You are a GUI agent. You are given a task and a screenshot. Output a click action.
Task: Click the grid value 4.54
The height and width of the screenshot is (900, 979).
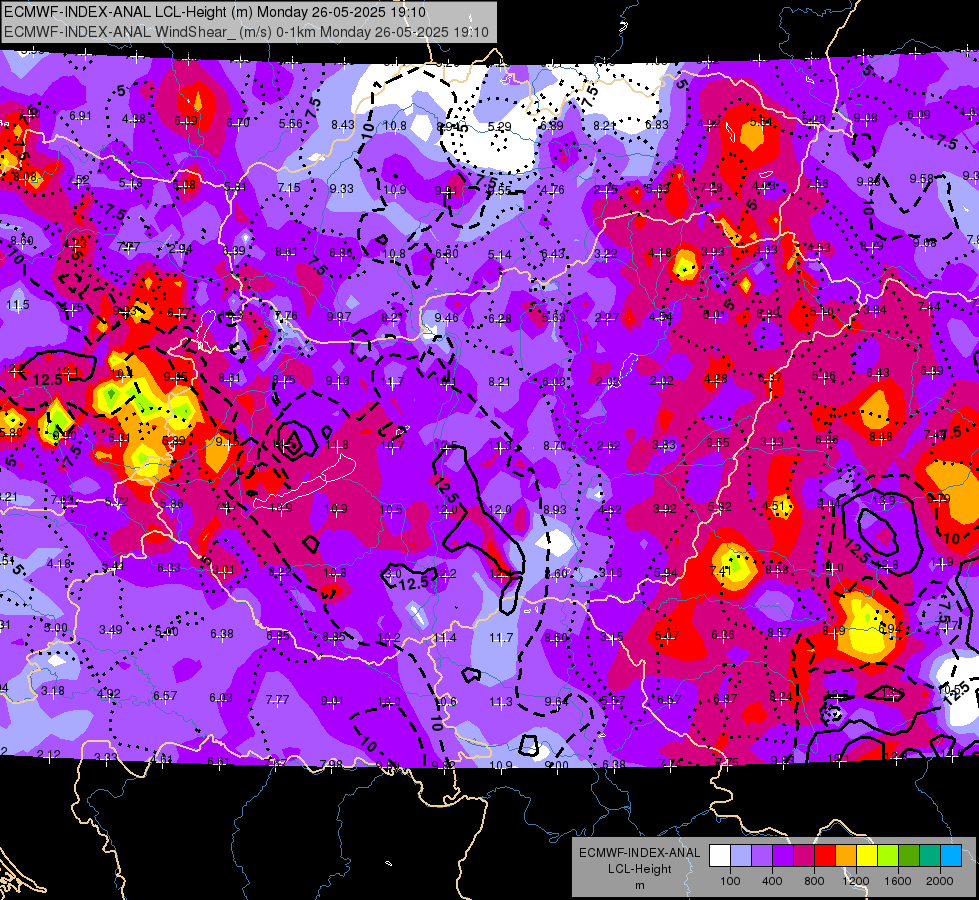click(661, 317)
